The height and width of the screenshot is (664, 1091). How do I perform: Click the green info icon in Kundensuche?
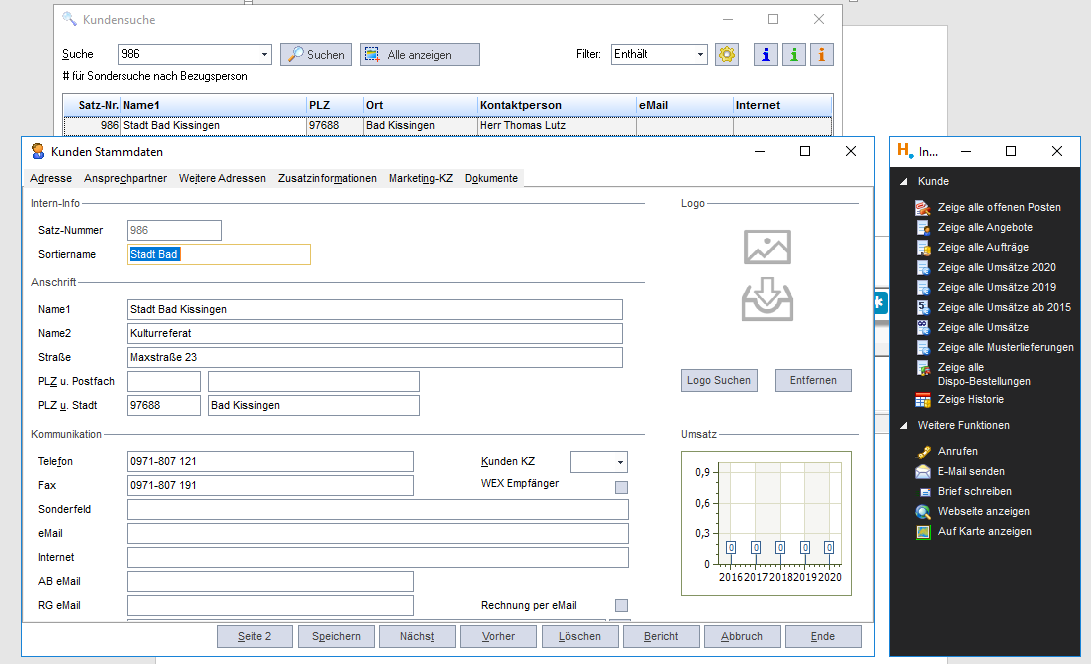tap(793, 54)
